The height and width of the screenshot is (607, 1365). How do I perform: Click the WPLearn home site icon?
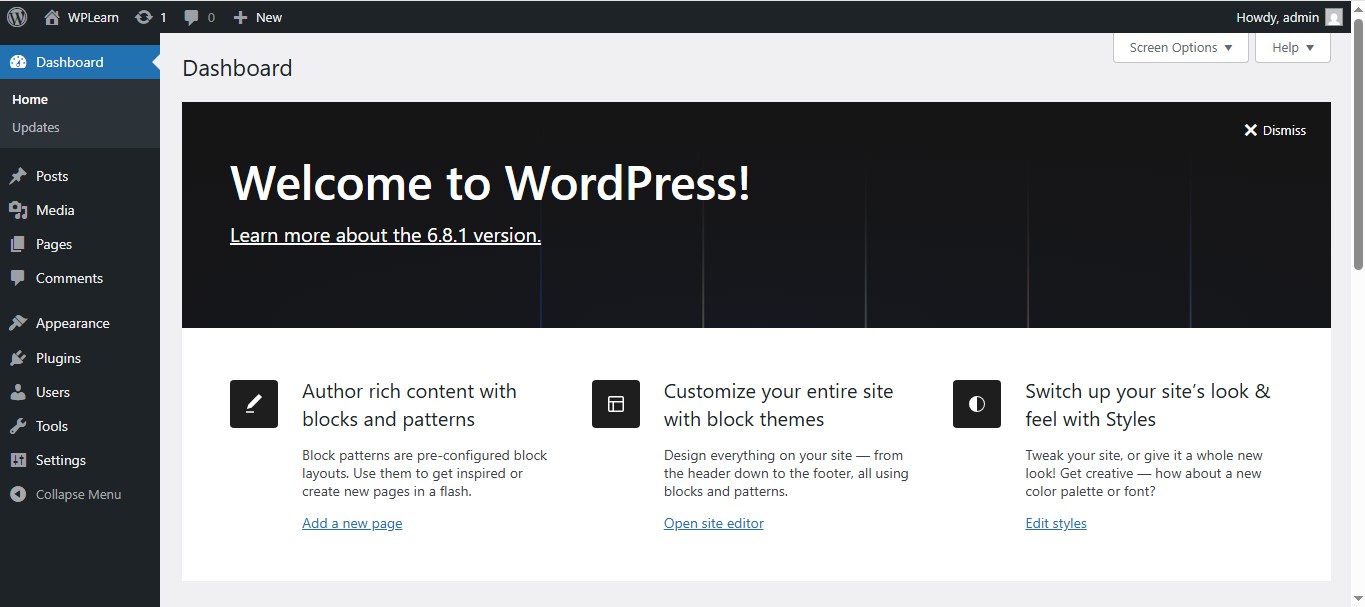tap(52, 17)
